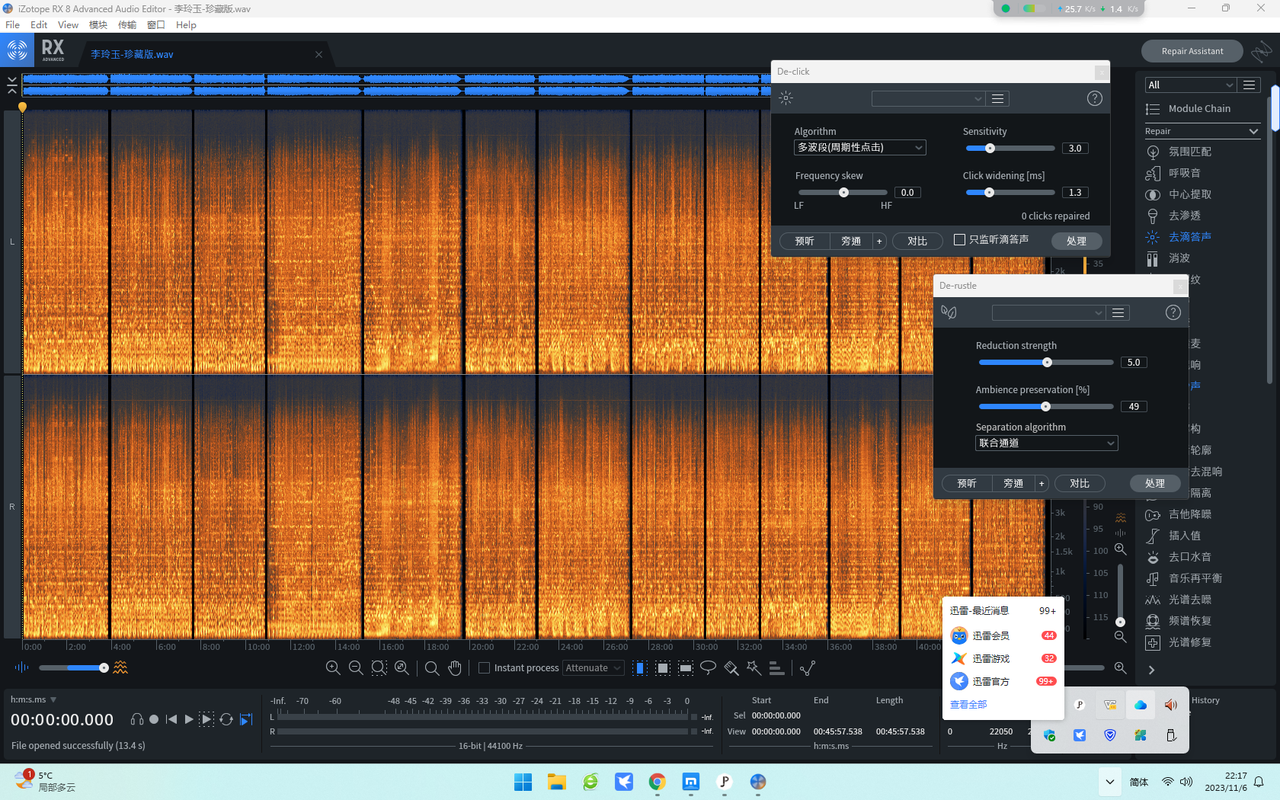Change the h:m:s.ms time format
The width and height of the screenshot is (1280, 800).
point(33,700)
